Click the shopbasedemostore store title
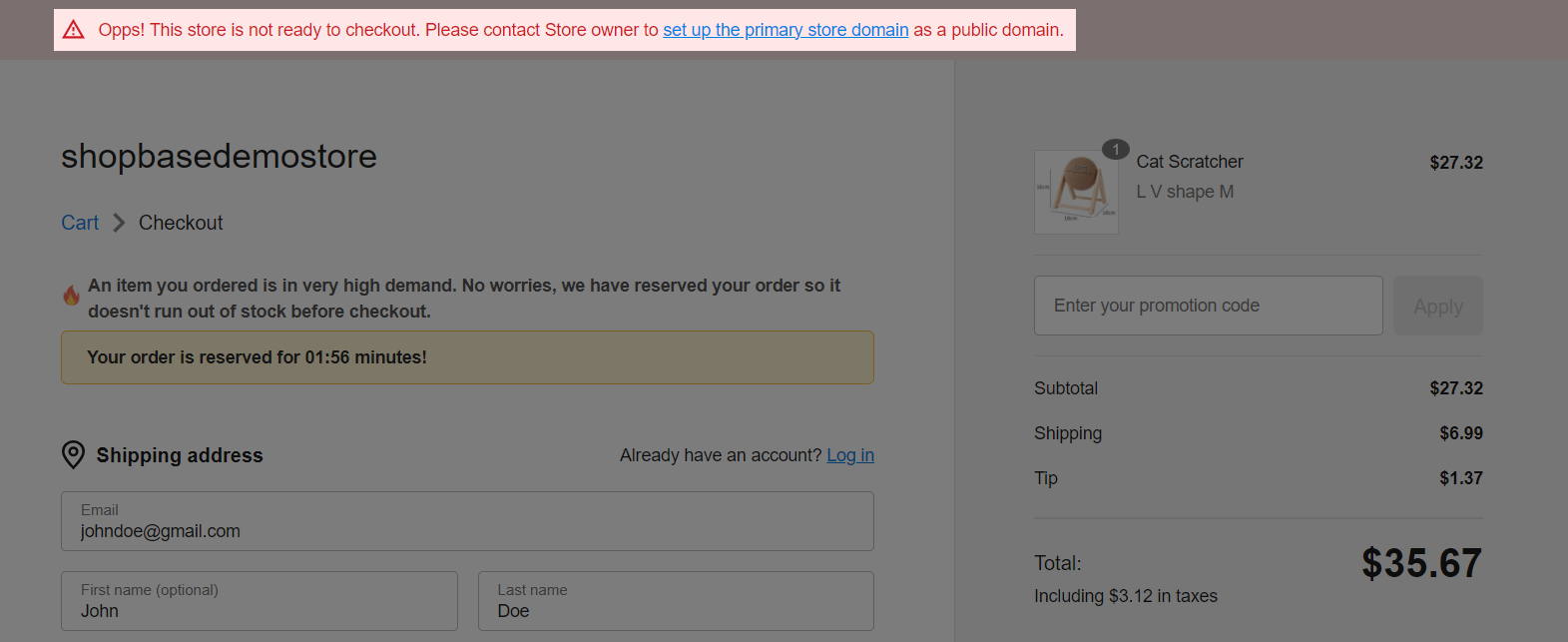Image resolution: width=1568 pixels, height=642 pixels. pos(219,156)
